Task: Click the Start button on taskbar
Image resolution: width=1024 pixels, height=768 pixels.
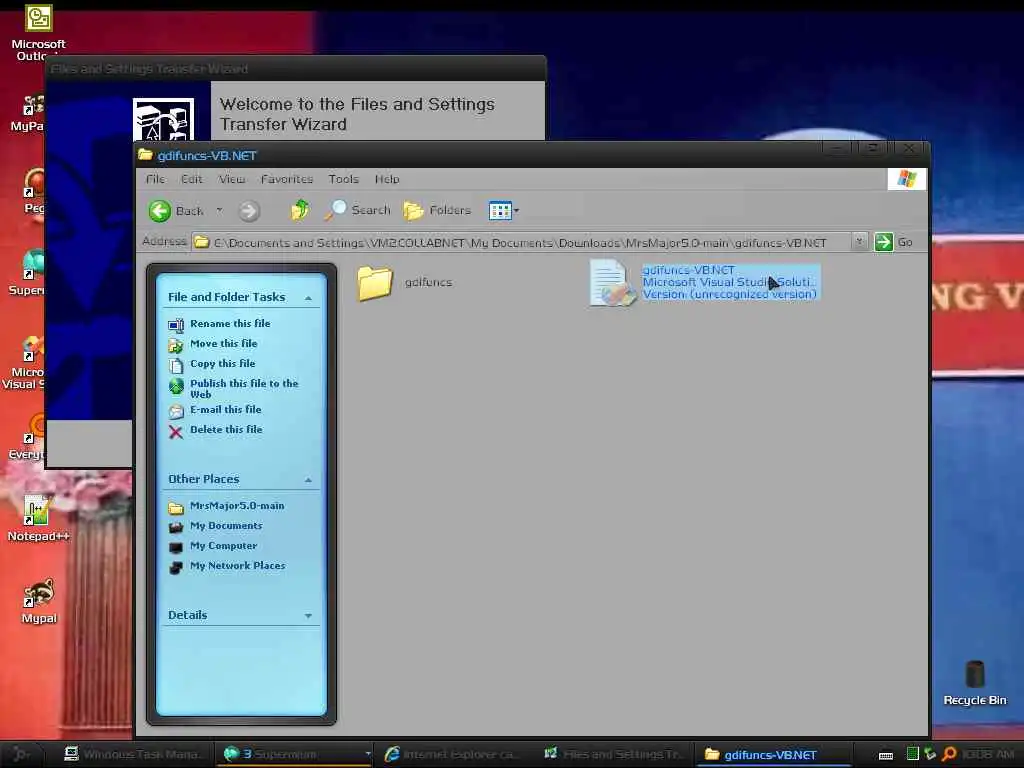Action: click(21, 754)
